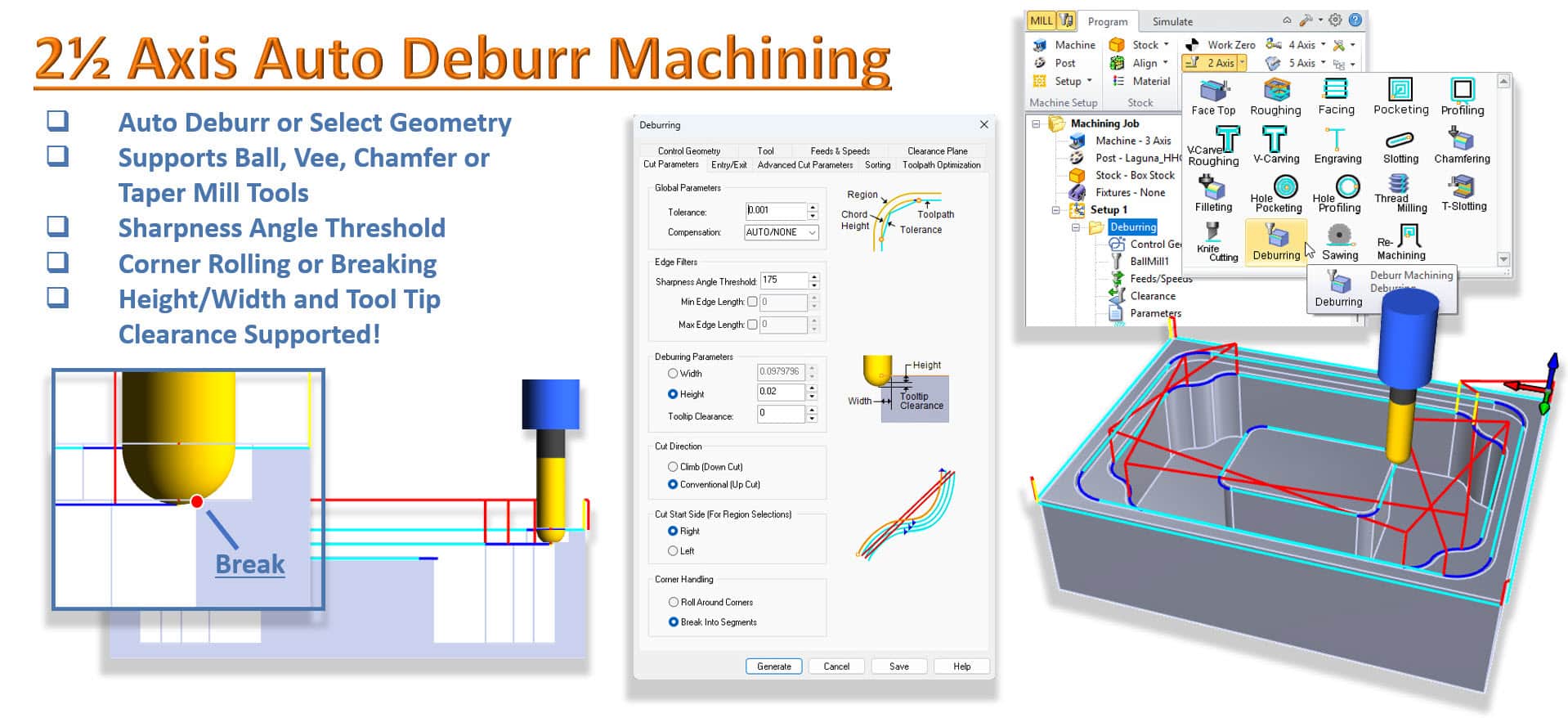
Task: Select the V-Carving tool icon
Action: pyautogui.click(x=1275, y=145)
